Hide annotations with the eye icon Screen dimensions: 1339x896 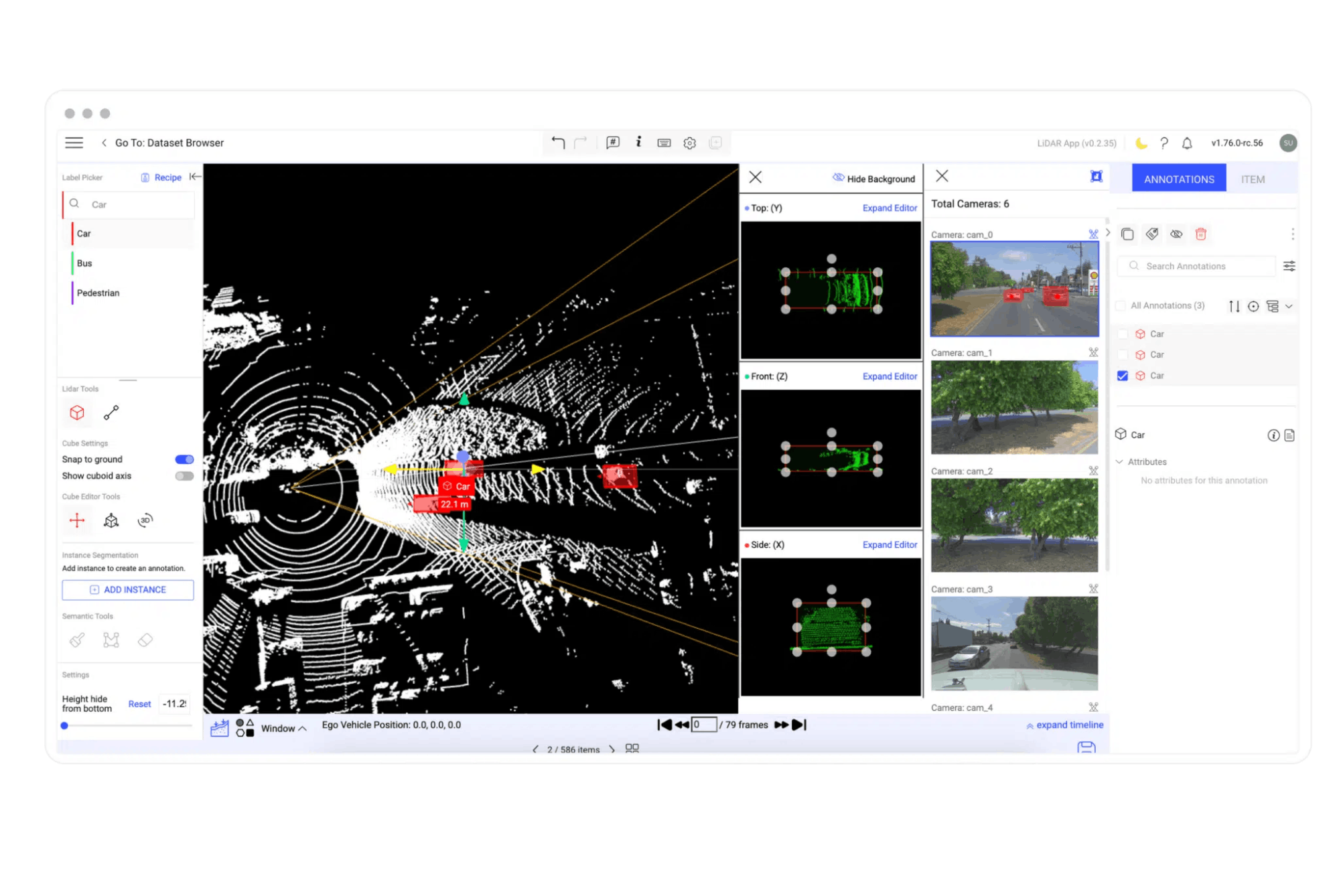coord(1176,234)
